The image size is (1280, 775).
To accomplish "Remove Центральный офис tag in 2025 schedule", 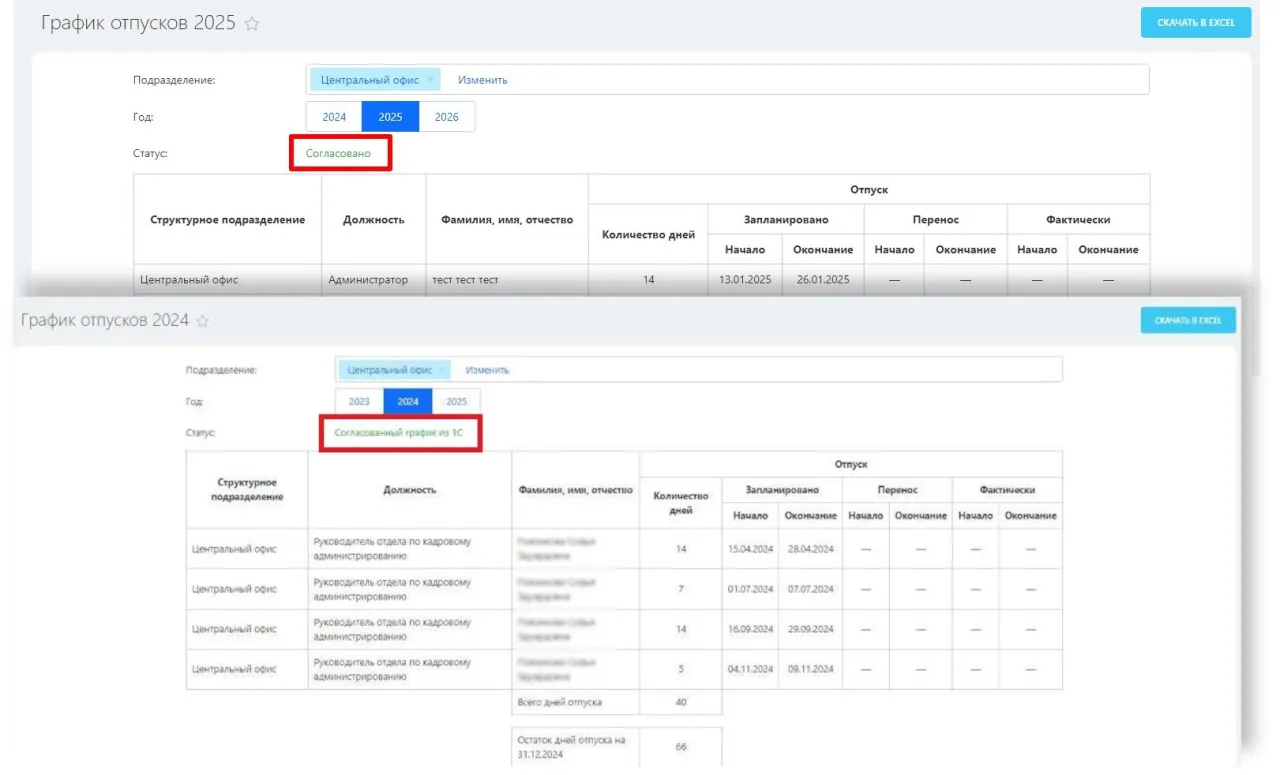I will pos(430,80).
